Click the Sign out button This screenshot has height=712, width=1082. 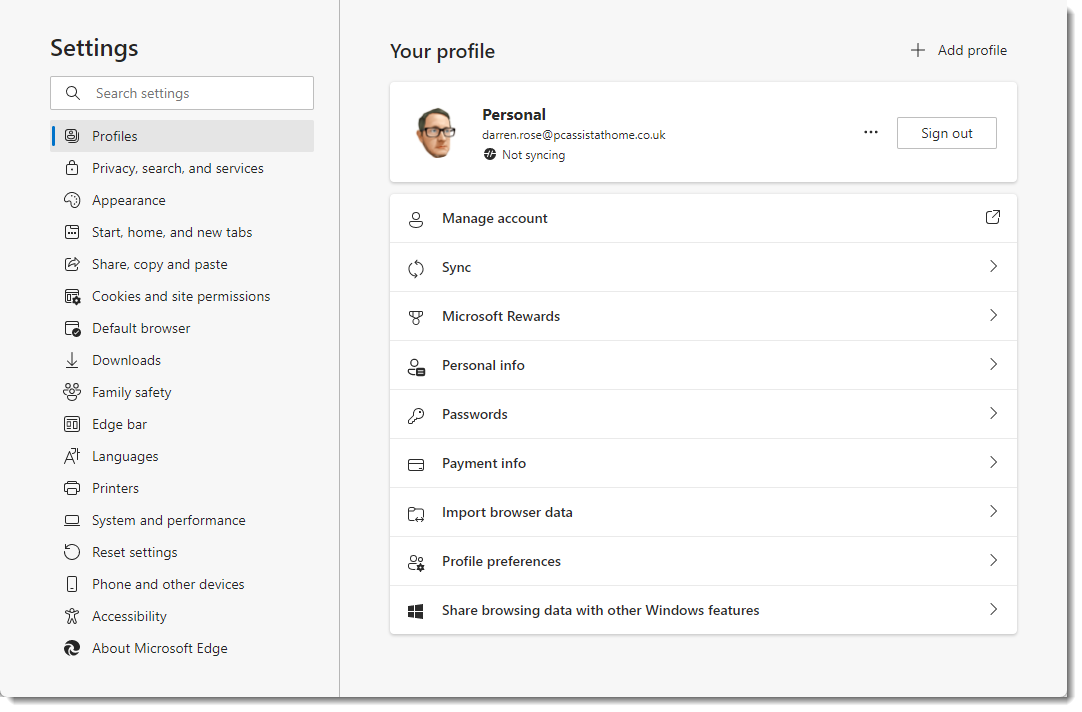[947, 133]
